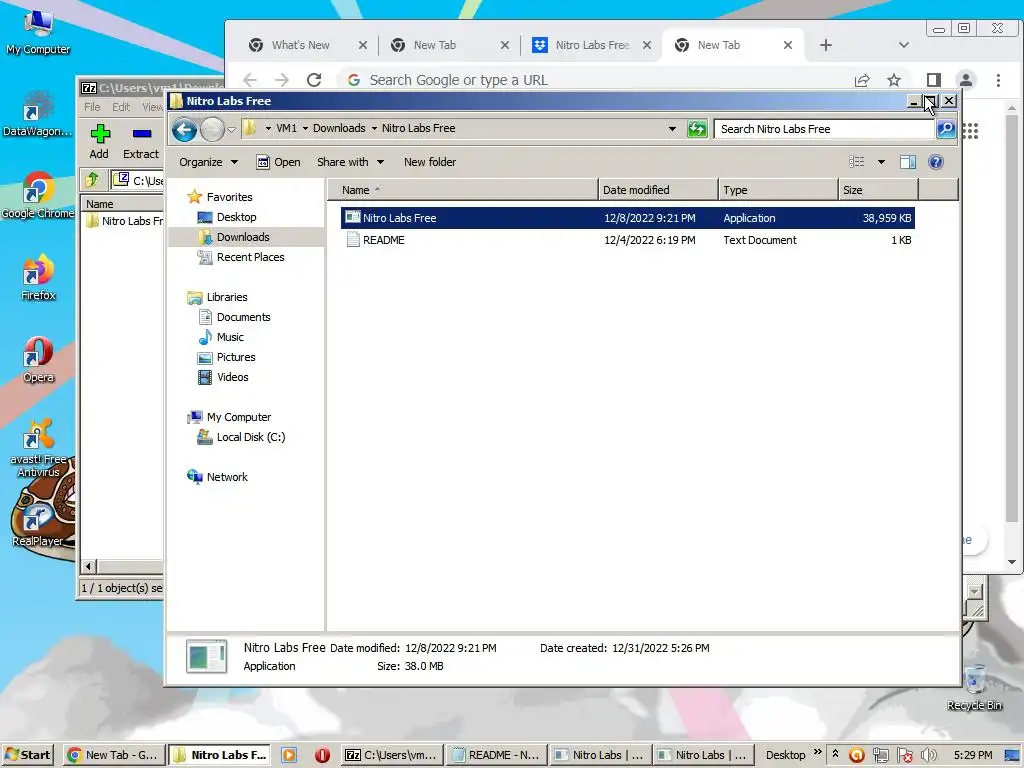Image resolution: width=1024 pixels, height=768 pixels.
Task: Click the 7-Zip Extract button
Action: pyautogui.click(x=141, y=142)
